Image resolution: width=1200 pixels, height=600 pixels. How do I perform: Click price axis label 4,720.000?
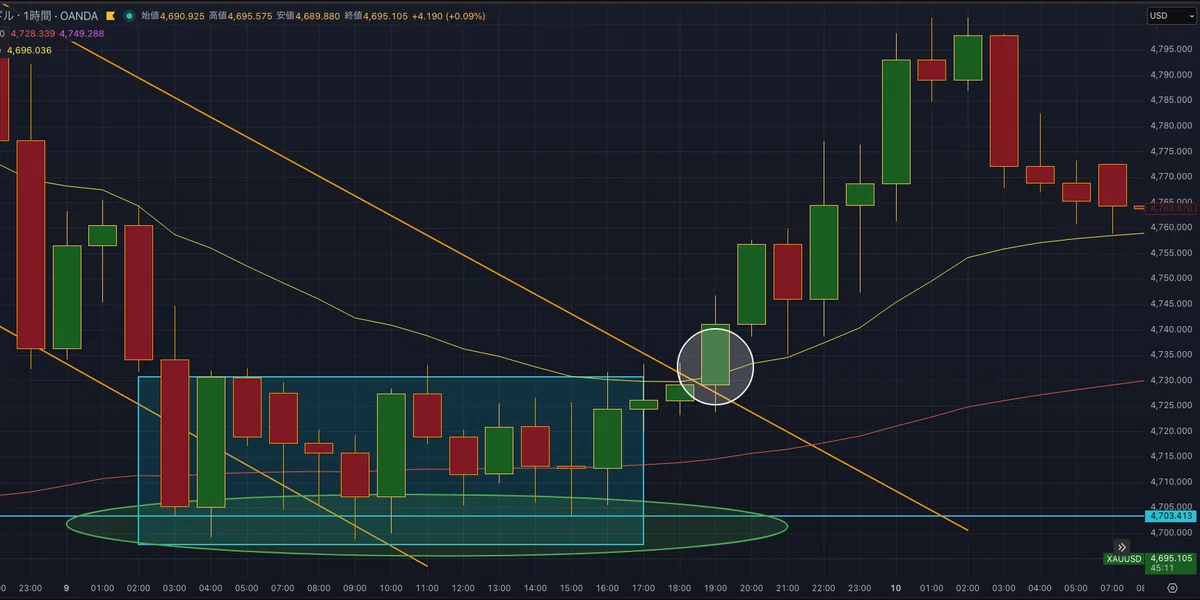pyautogui.click(x=1170, y=431)
